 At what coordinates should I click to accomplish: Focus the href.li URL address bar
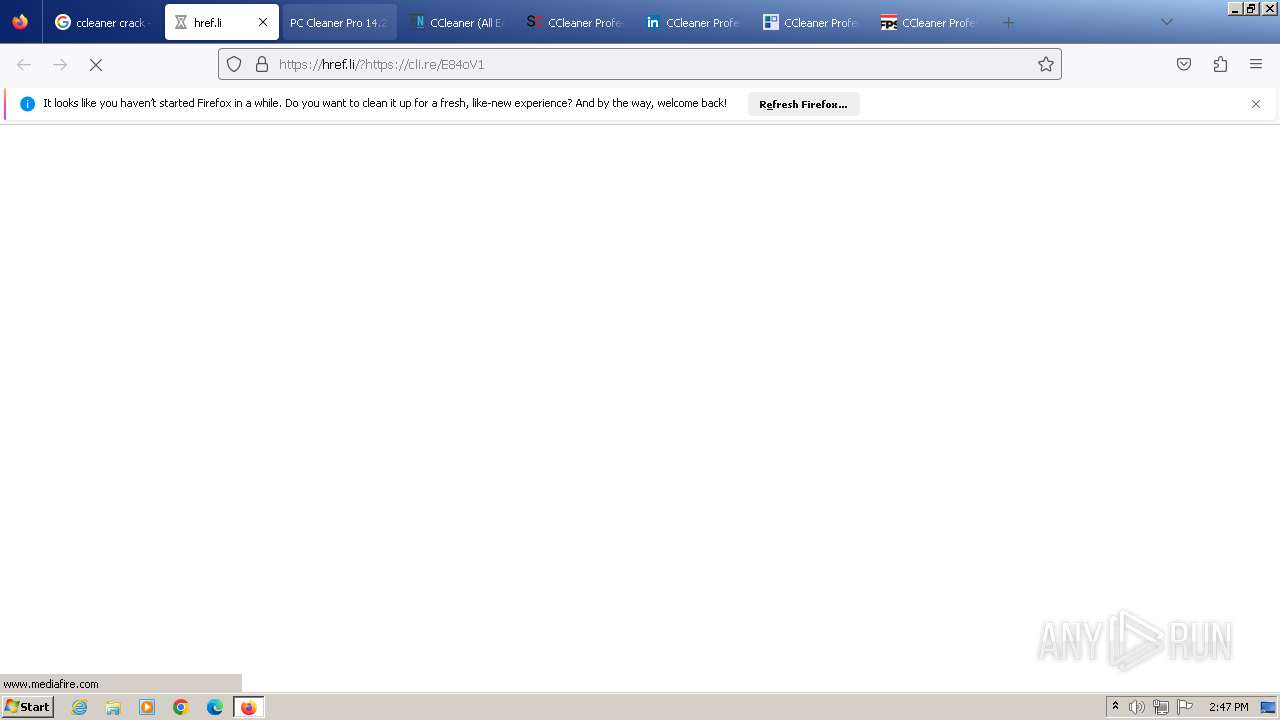pyautogui.click(x=640, y=64)
